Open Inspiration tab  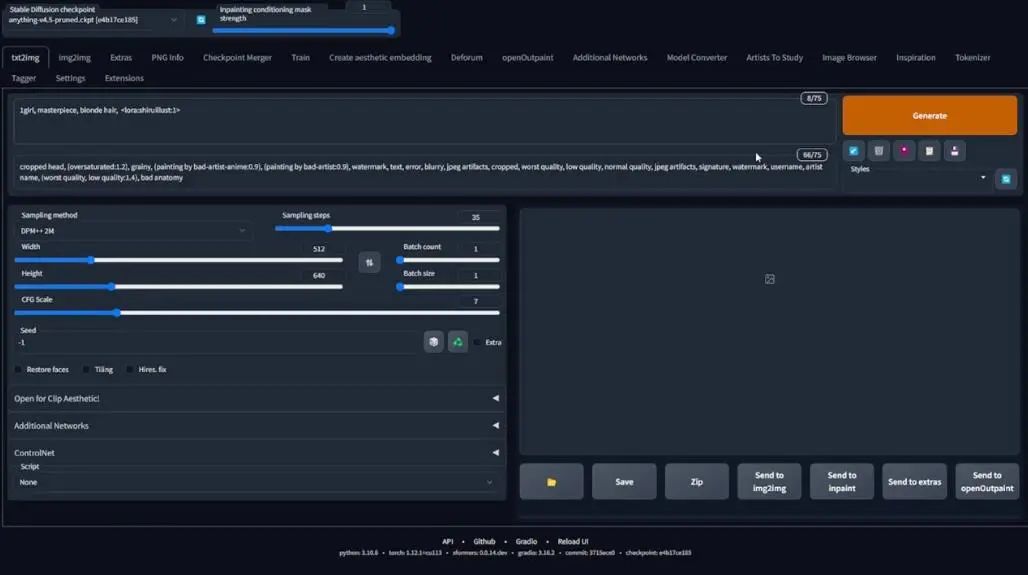point(916,58)
